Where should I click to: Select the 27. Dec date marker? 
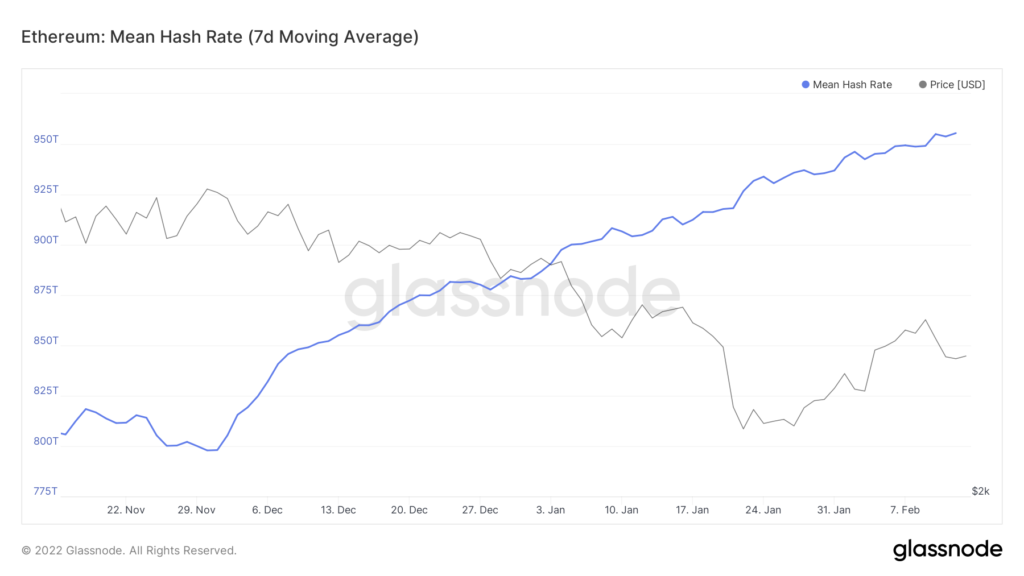point(480,510)
